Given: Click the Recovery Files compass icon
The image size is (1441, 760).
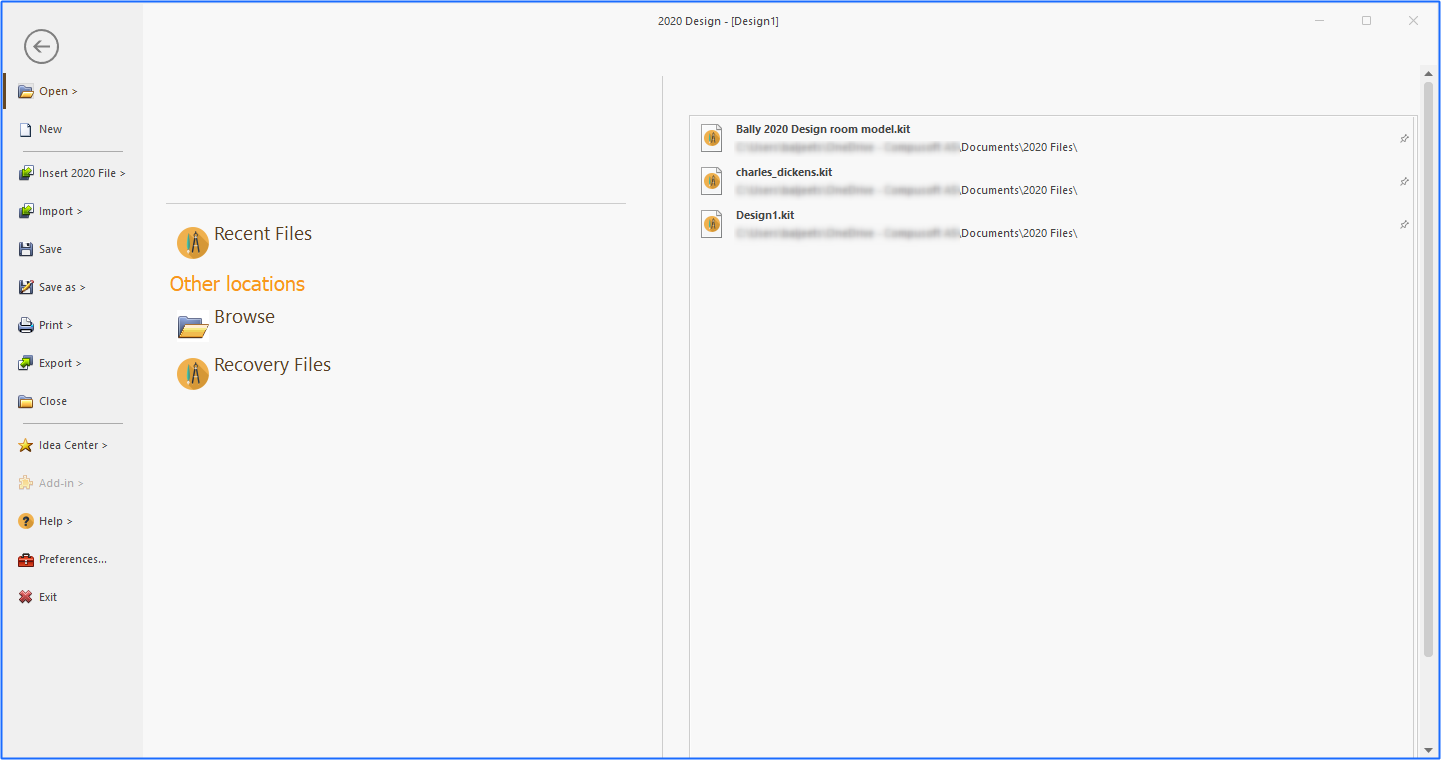Looking at the screenshot, I should (193, 374).
